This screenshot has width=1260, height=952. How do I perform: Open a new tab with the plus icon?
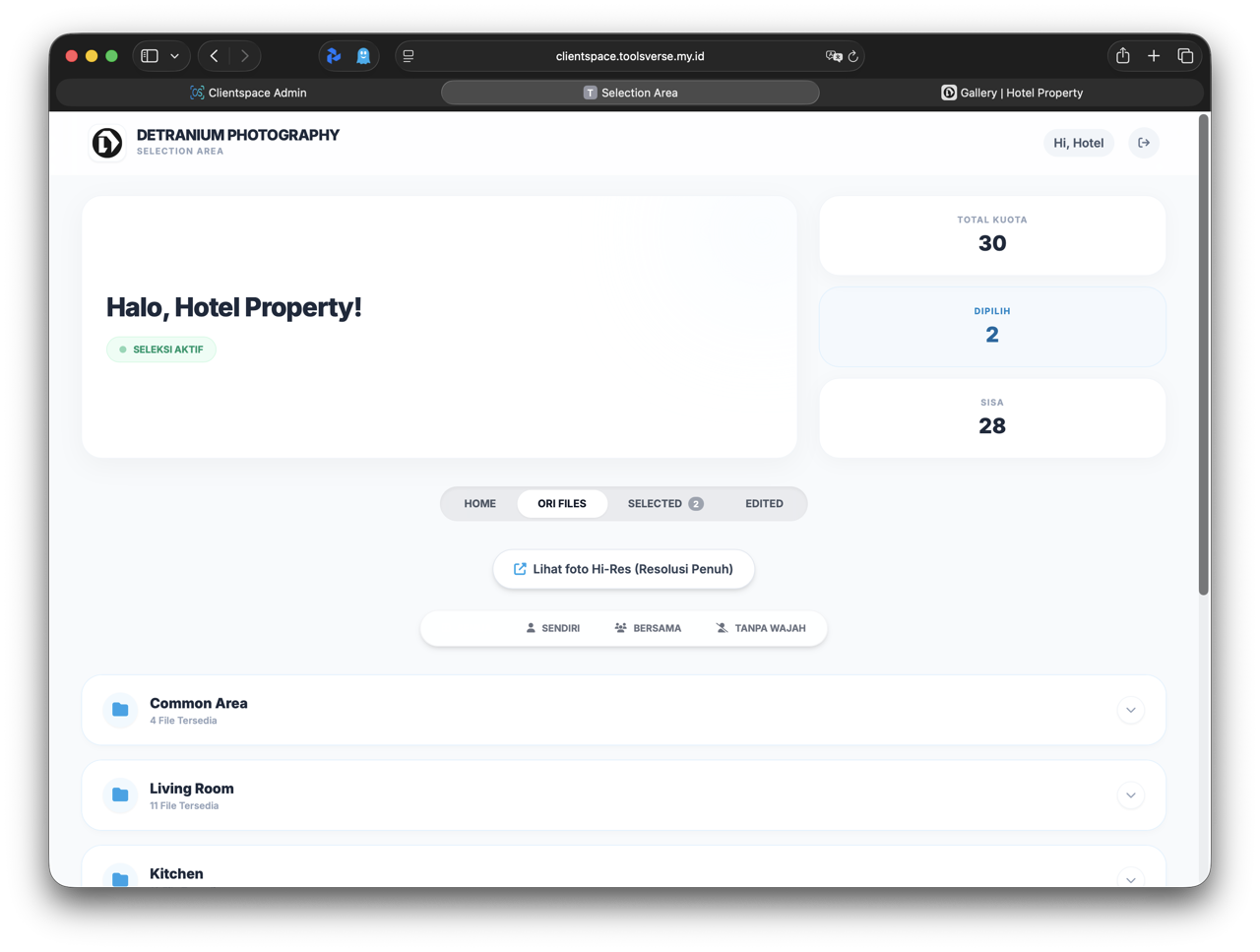click(1154, 56)
